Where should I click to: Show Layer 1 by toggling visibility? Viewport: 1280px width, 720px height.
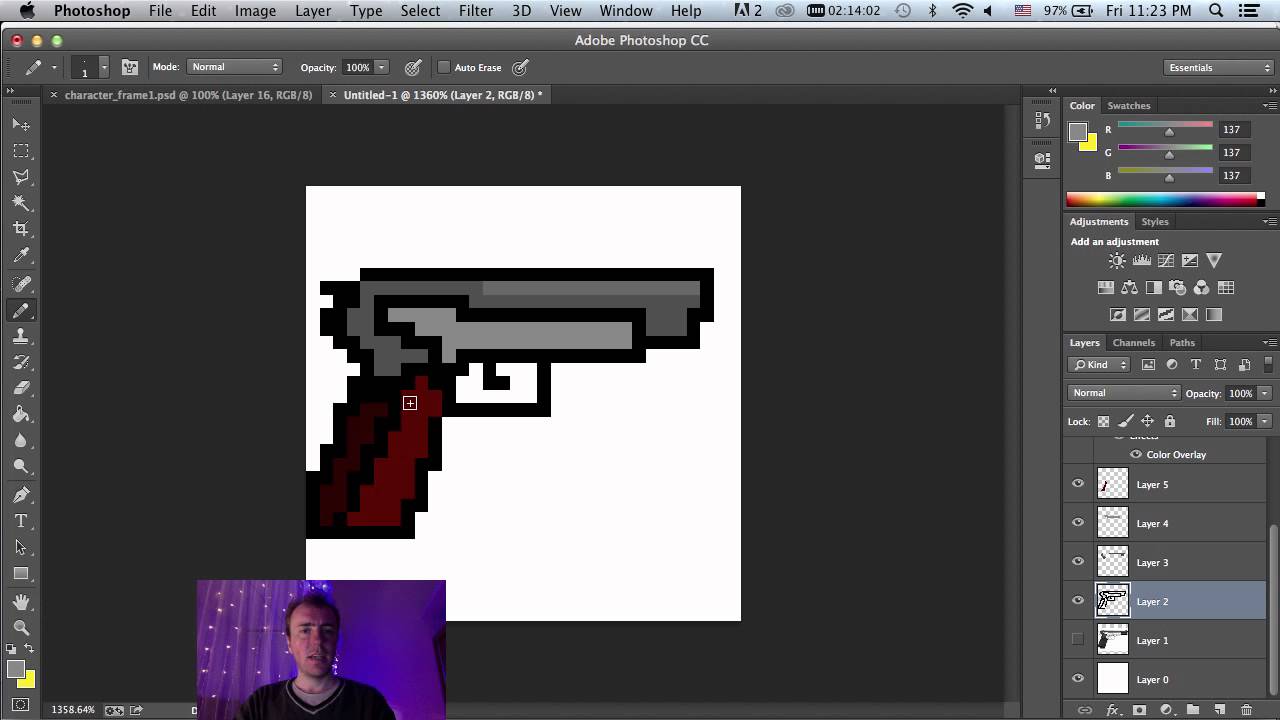(1078, 640)
